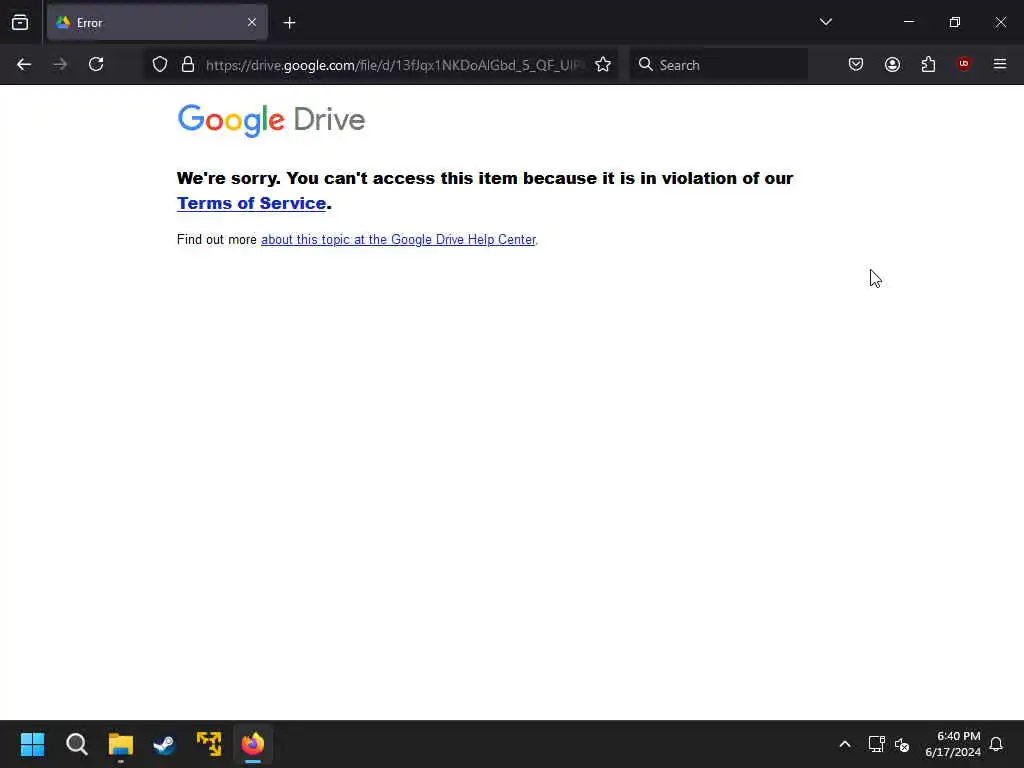Viewport: 1024px width, 768px height.
Task: Open the uBlock Origin extension icon
Action: (964, 63)
